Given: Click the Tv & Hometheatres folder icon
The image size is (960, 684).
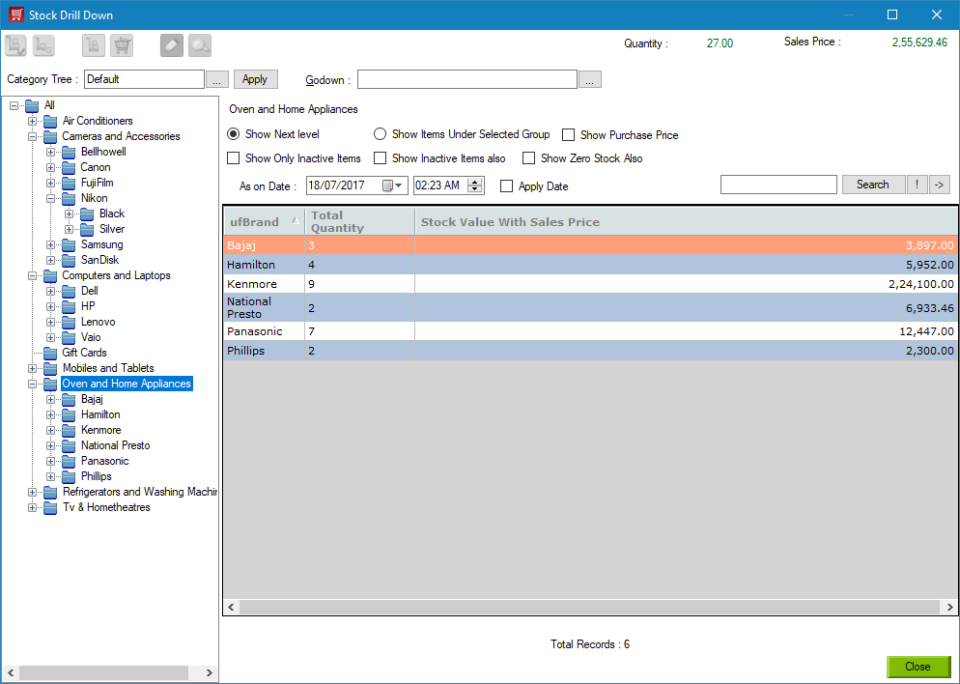Looking at the screenshot, I should [x=50, y=508].
